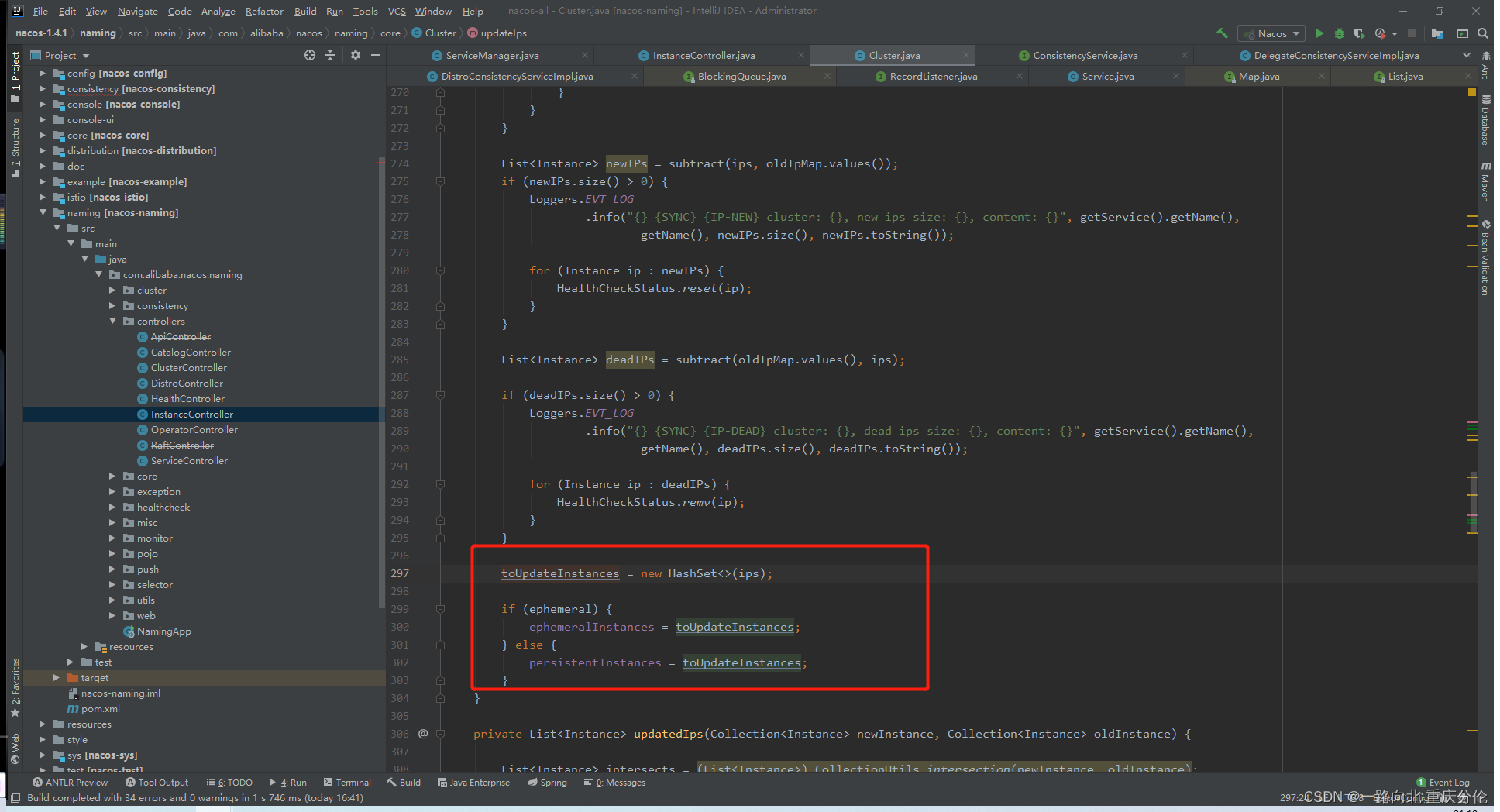Collapse all nodes in Project panel
The width and height of the screenshot is (1500, 812).
(330, 55)
